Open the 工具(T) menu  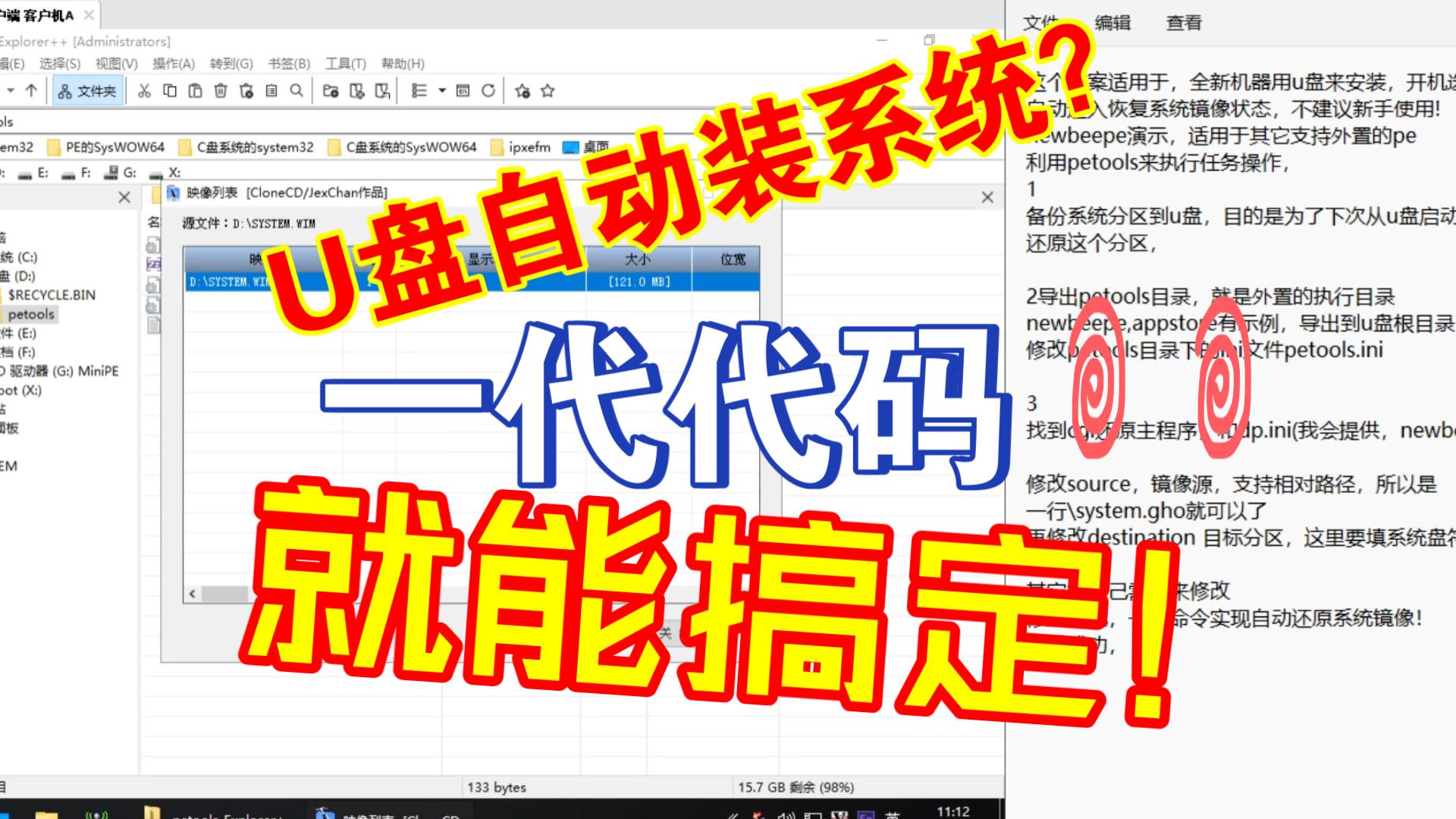pos(346,64)
